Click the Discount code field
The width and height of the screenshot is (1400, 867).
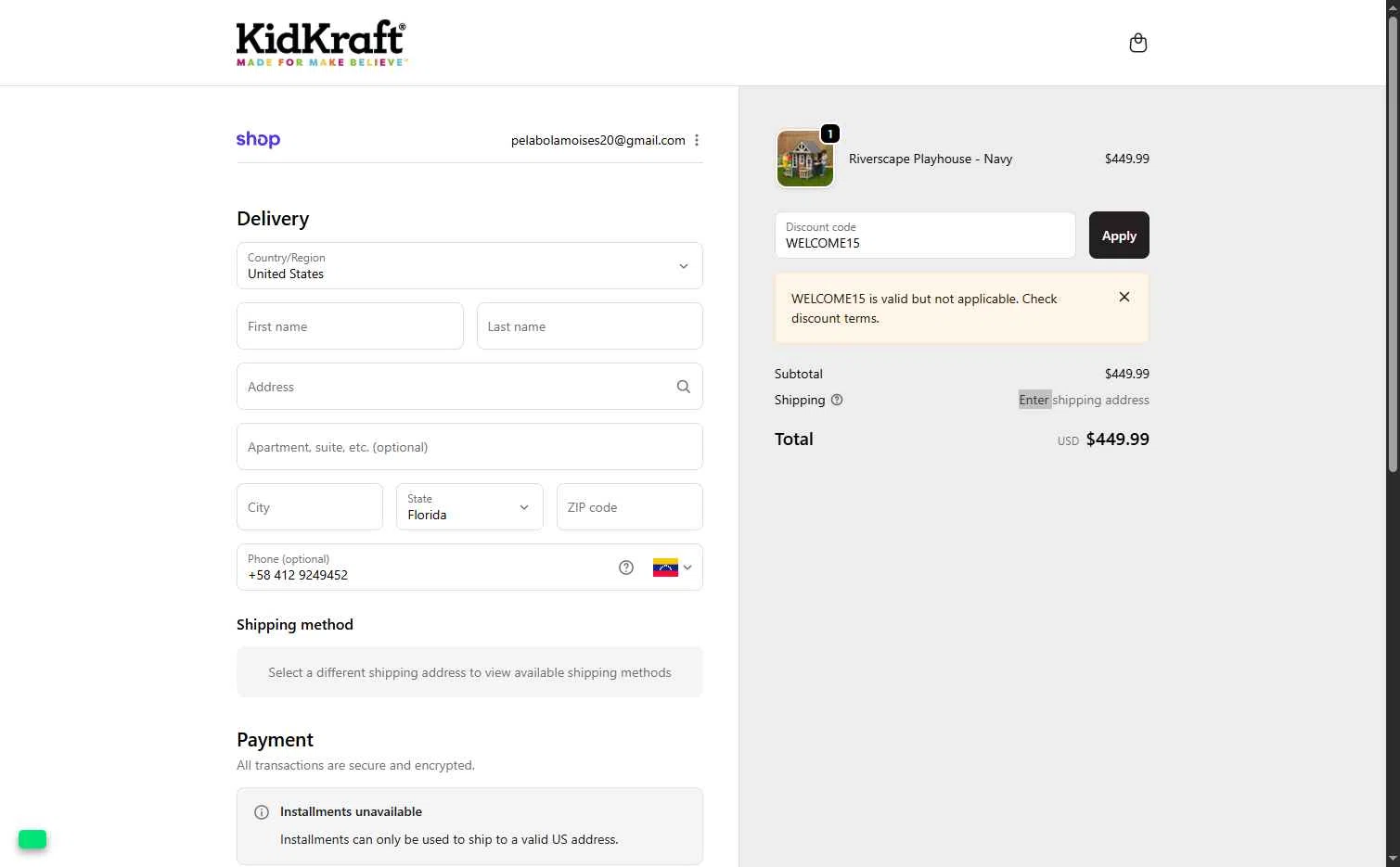[x=925, y=236]
